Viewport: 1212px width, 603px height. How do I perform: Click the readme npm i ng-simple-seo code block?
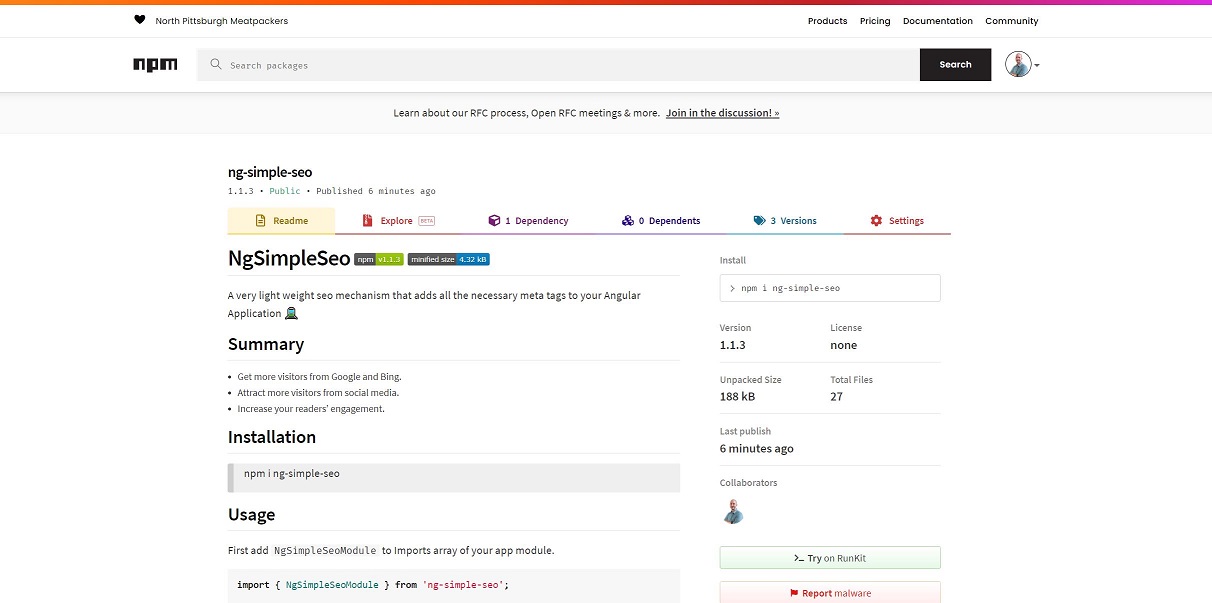click(x=454, y=478)
